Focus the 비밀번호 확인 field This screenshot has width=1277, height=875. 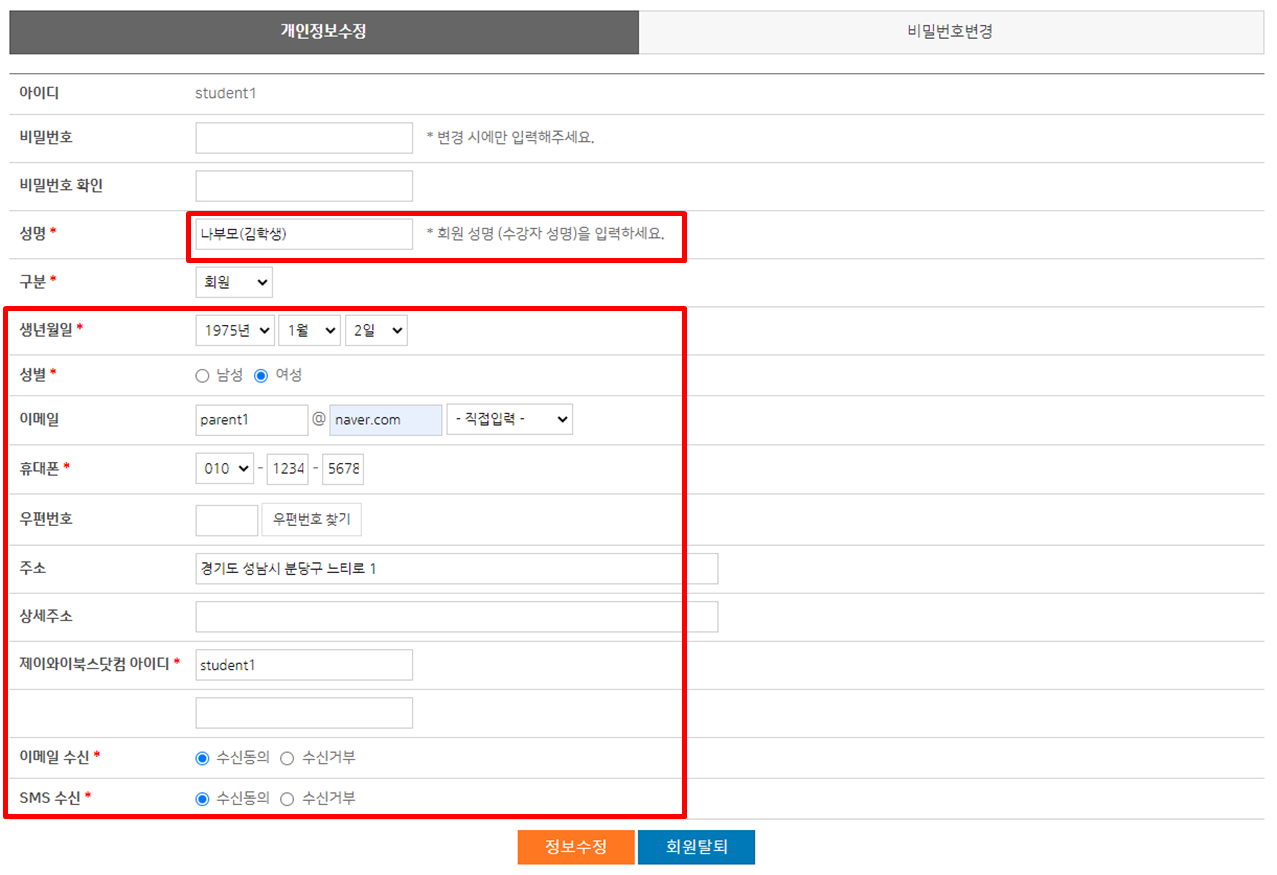[x=304, y=186]
